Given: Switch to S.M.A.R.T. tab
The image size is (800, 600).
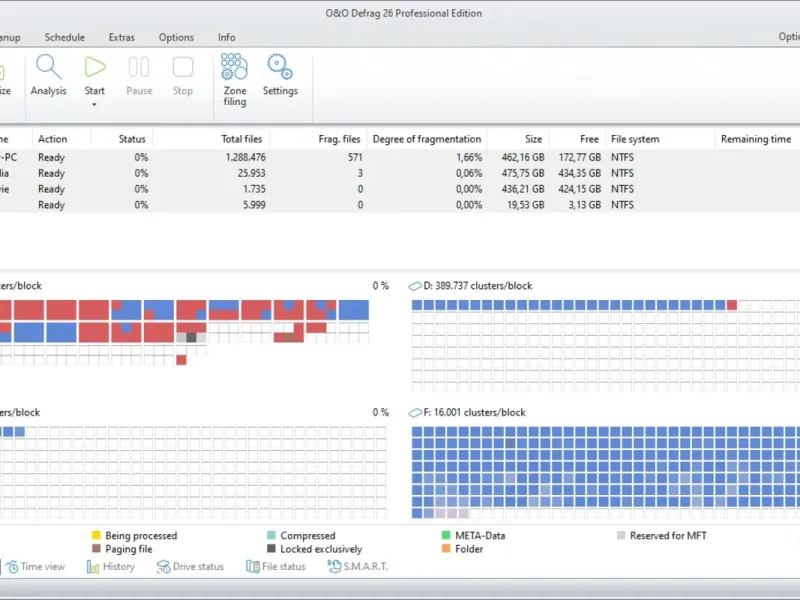Looking at the screenshot, I should pyautogui.click(x=358, y=566).
